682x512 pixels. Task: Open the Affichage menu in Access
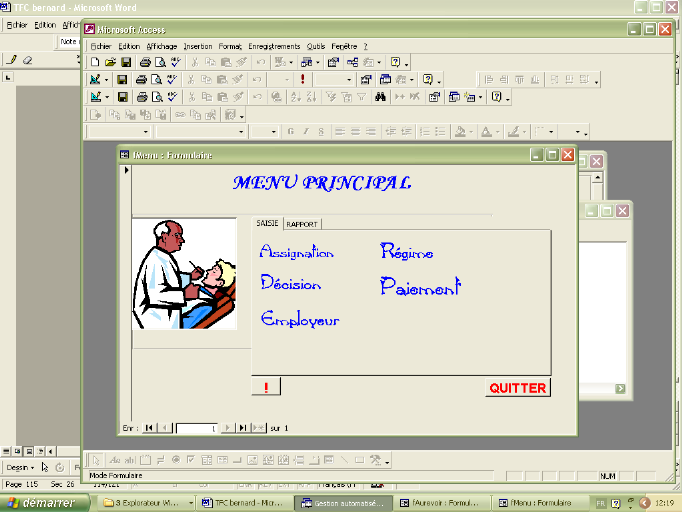(x=161, y=47)
